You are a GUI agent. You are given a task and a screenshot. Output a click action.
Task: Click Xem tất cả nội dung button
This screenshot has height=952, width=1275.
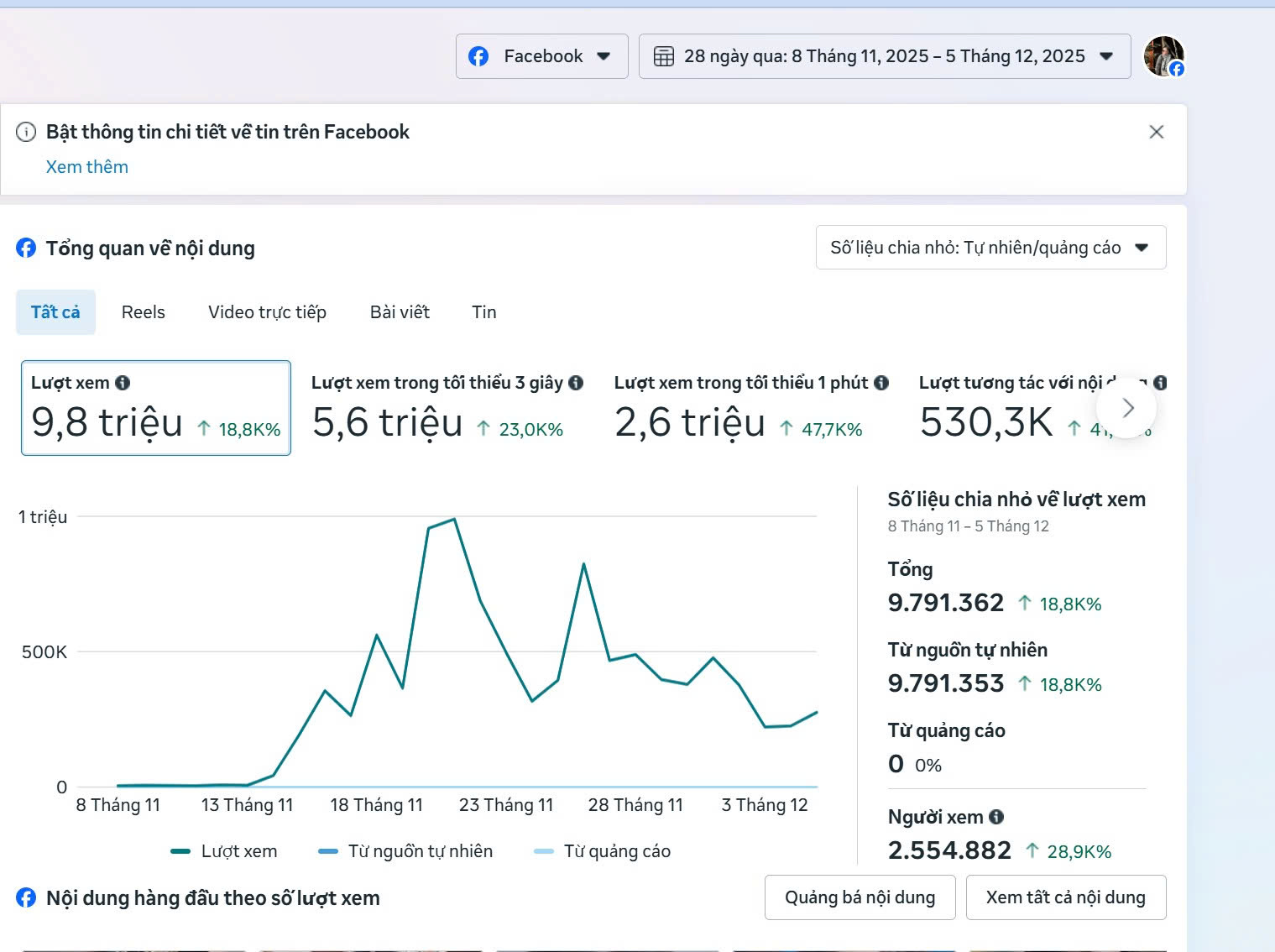(x=1065, y=897)
